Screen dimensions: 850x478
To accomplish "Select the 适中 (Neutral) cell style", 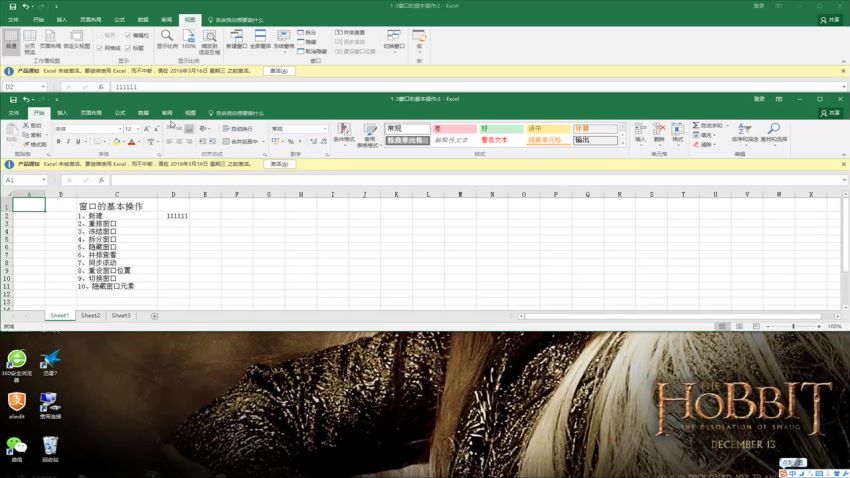I will [548, 129].
